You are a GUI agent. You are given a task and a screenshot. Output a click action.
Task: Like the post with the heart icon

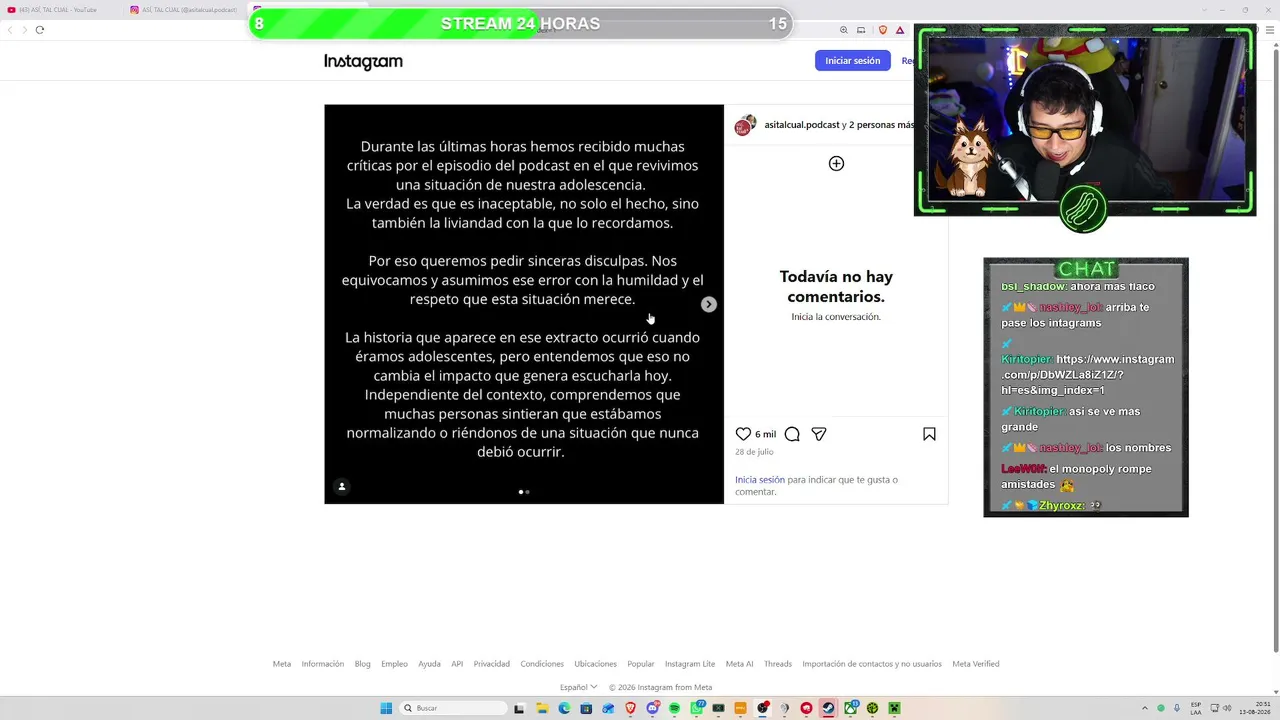[743, 434]
